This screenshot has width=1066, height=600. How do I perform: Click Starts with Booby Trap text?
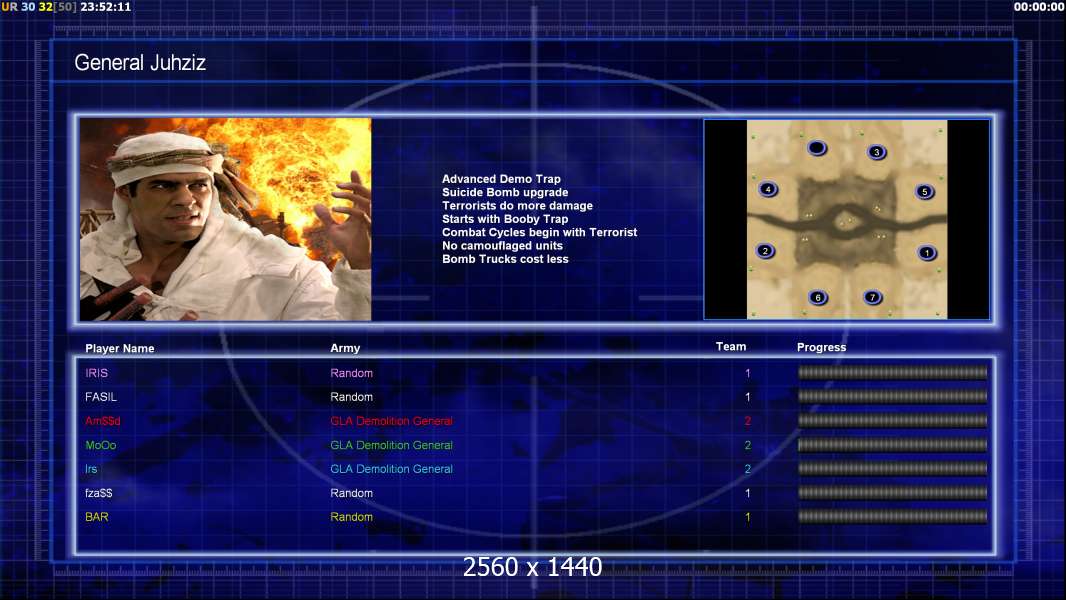click(505, 219)
